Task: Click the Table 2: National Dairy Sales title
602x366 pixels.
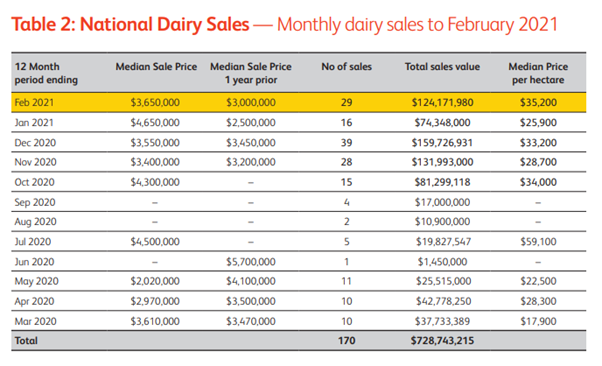Action: [x=130, y=25]
